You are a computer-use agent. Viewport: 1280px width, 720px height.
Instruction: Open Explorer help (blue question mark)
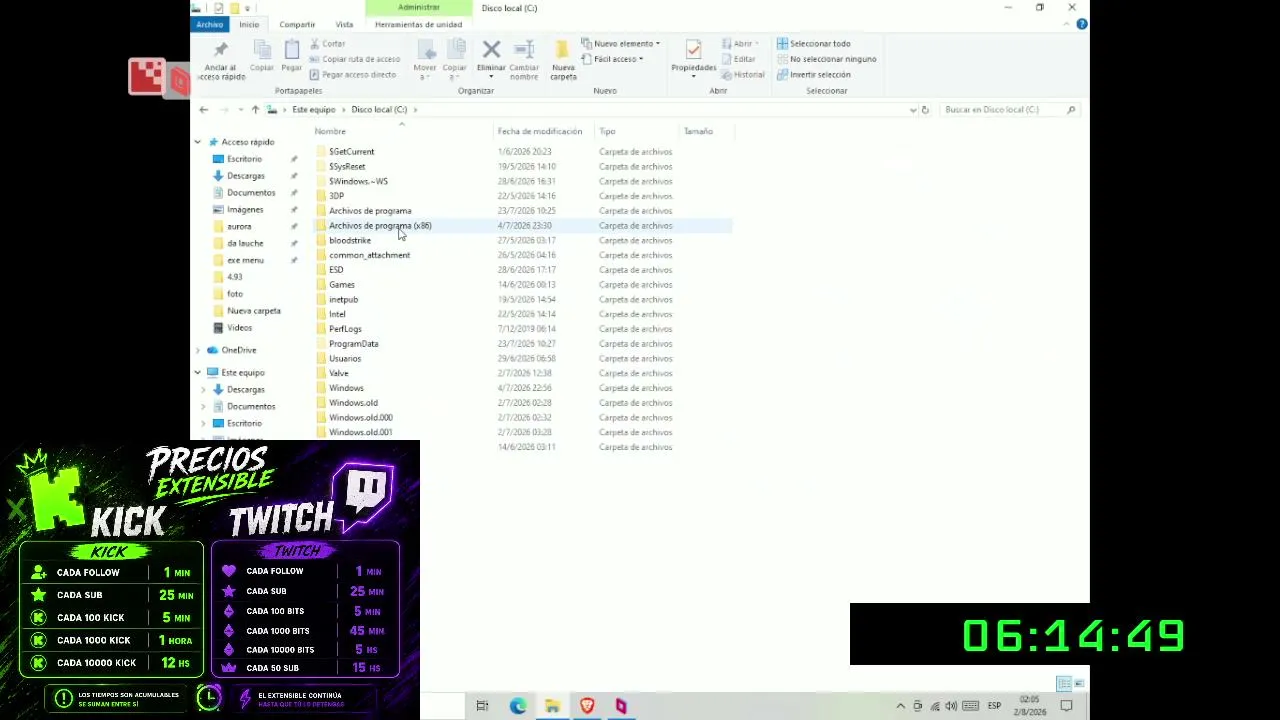pos(1082,24)
